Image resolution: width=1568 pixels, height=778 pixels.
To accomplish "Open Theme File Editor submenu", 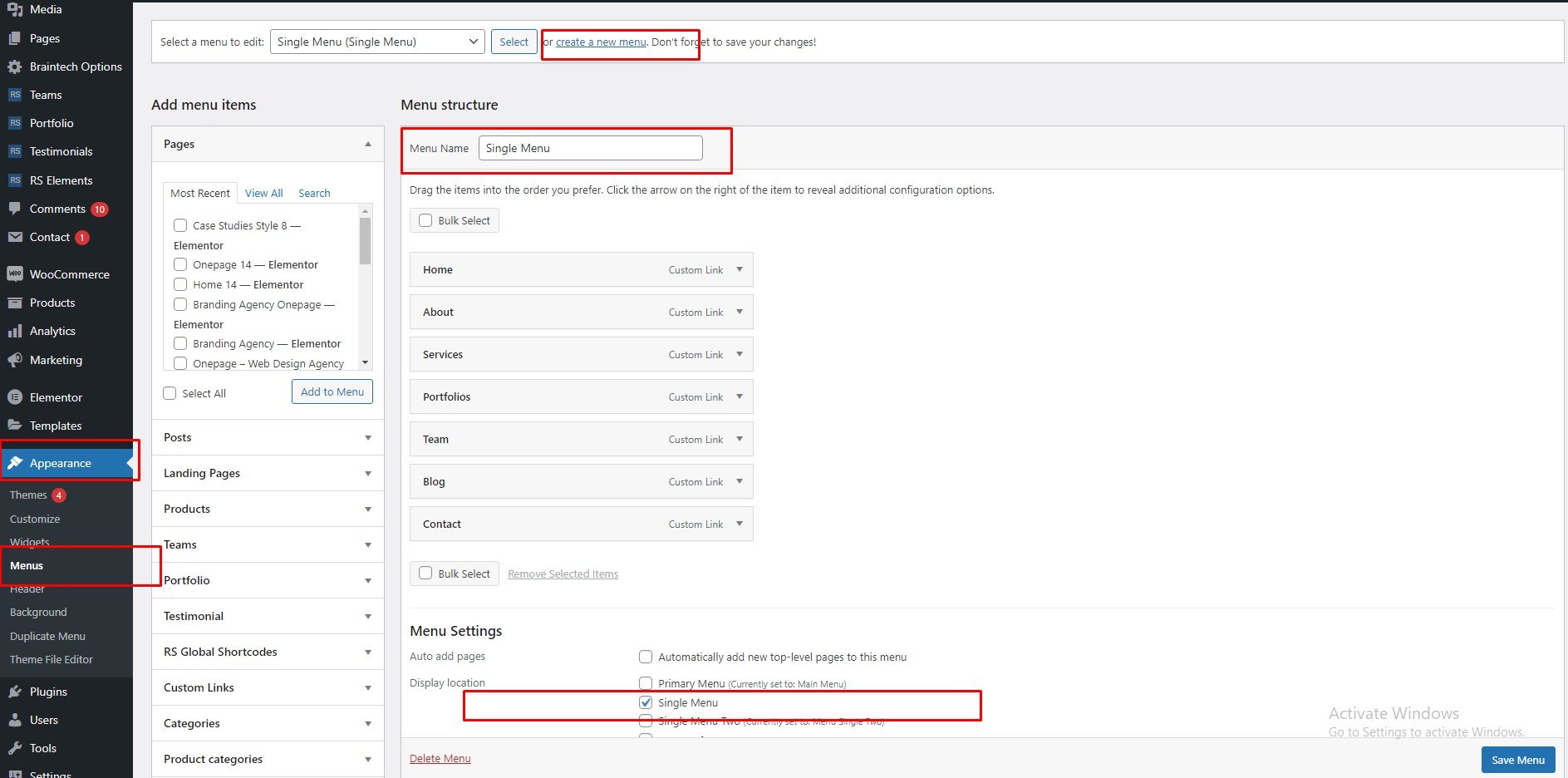I will tap(52, 659).
